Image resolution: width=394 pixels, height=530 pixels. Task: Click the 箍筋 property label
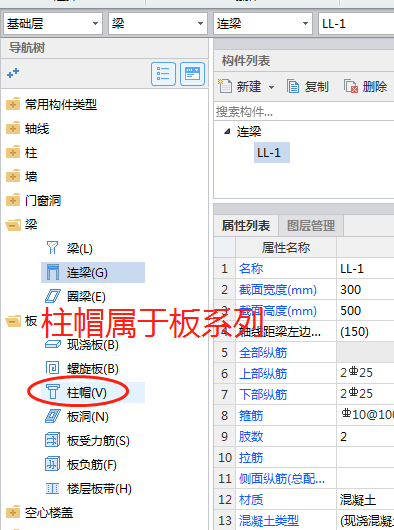pos(251,415)
